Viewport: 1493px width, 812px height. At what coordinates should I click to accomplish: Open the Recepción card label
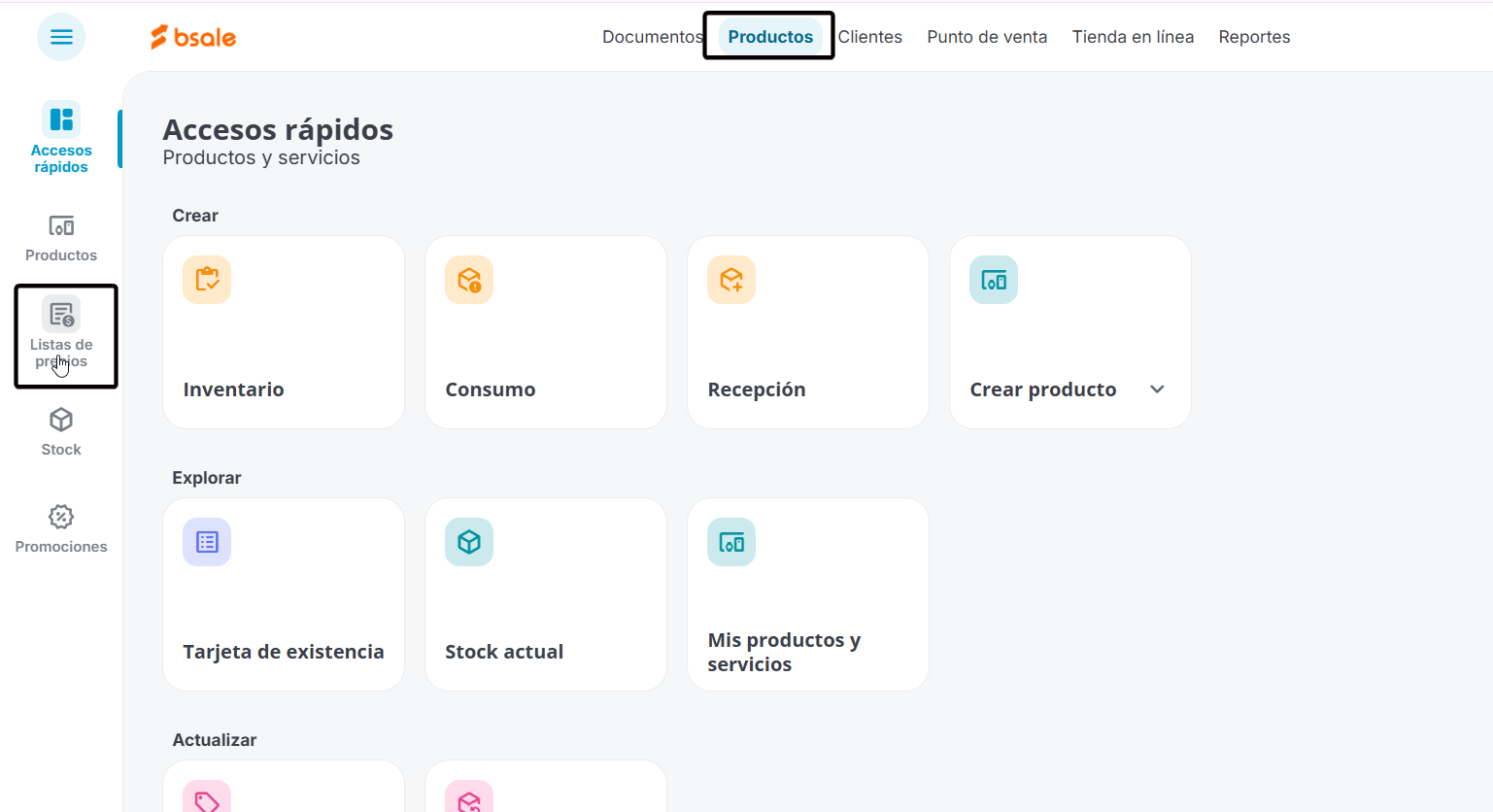pyautogui.click(x=757, y=389)
